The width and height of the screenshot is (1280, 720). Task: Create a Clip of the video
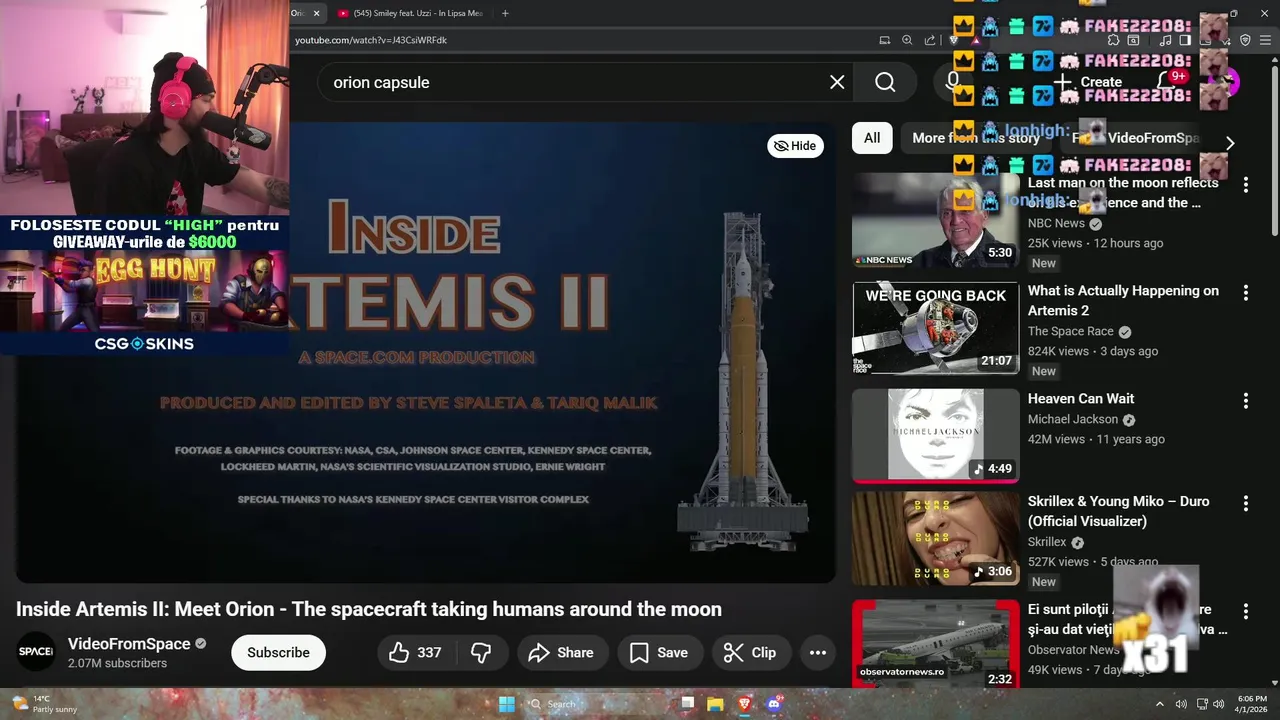click(x=750, y=652)
